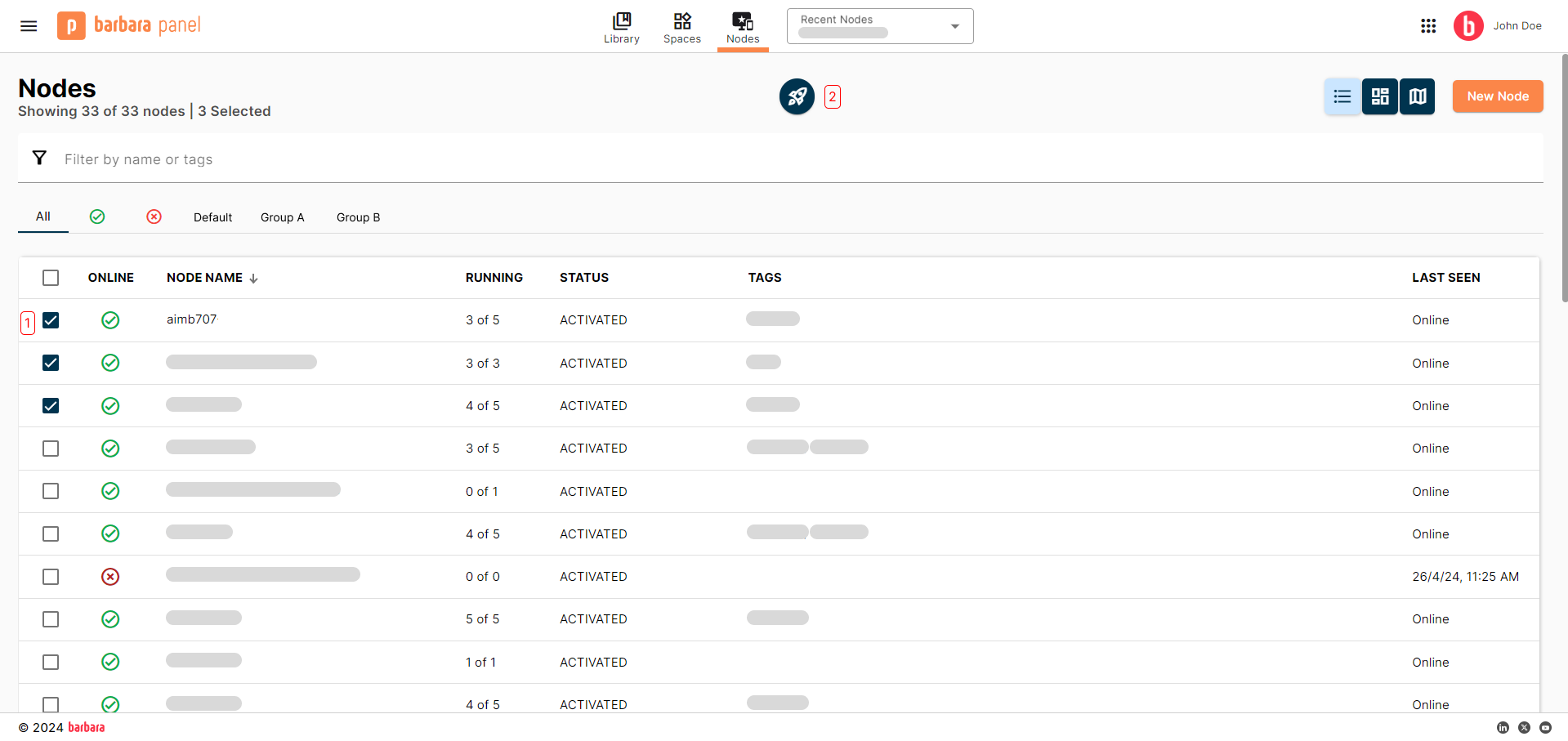Open the Library section
1568x741 pixels.
621,26
